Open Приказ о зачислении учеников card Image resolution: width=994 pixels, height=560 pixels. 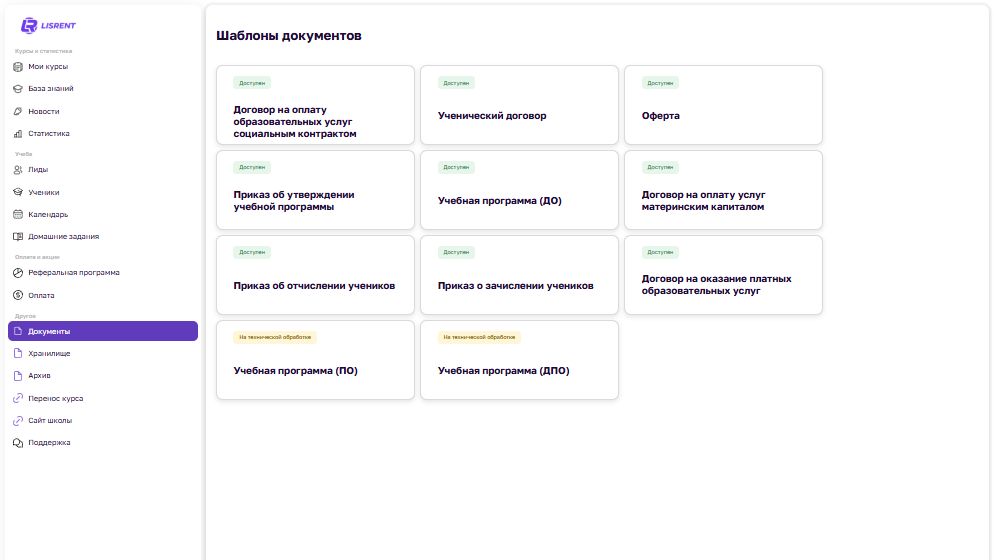click(519, 275)
